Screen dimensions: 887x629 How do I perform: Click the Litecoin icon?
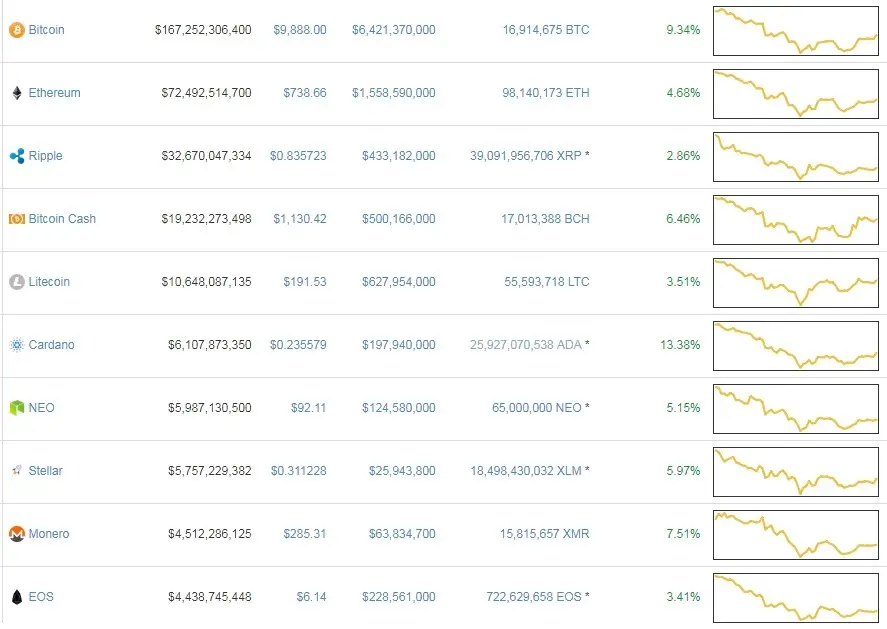click(17, 282)
